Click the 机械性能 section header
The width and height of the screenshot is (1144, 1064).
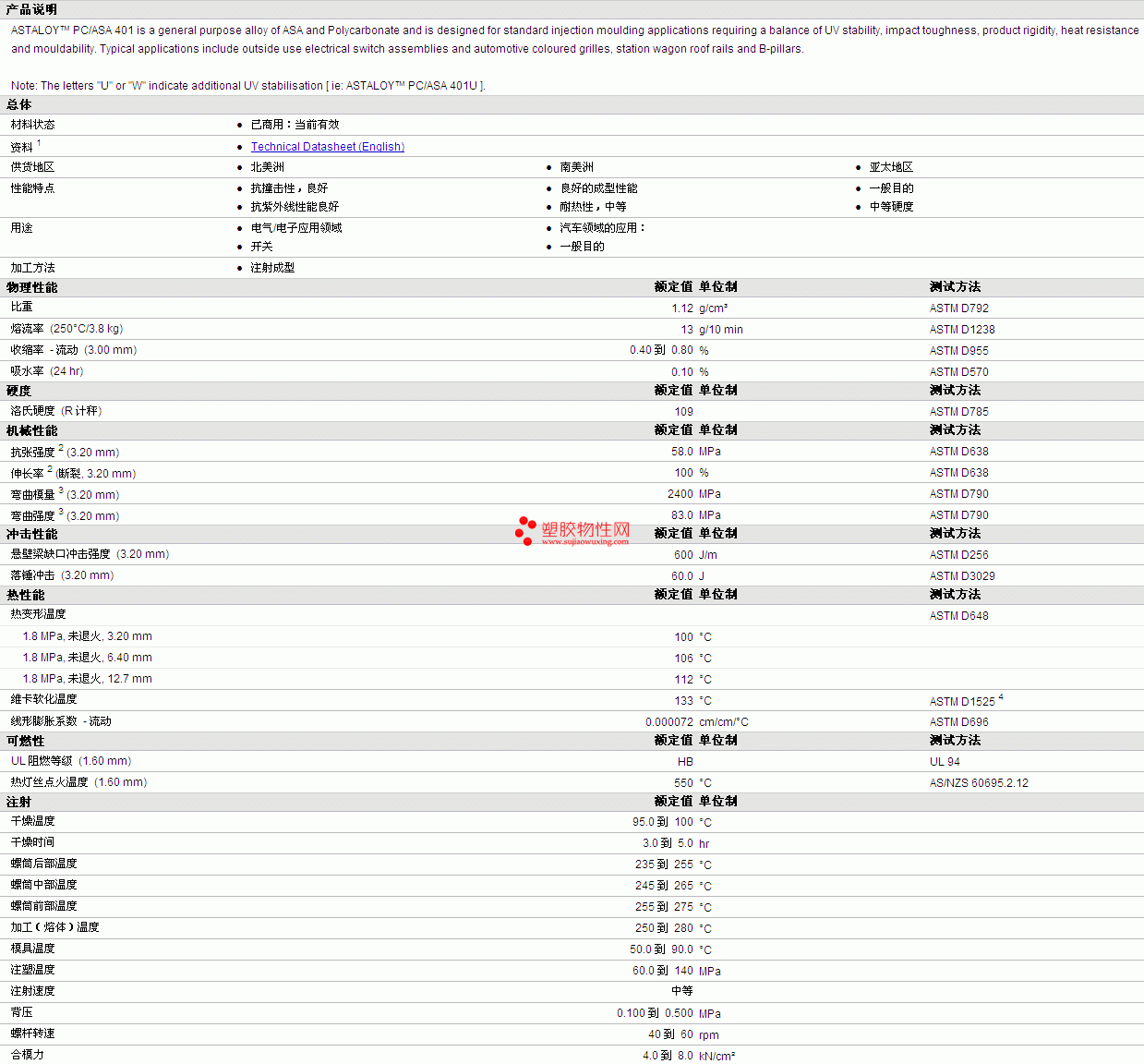(32, 431)
